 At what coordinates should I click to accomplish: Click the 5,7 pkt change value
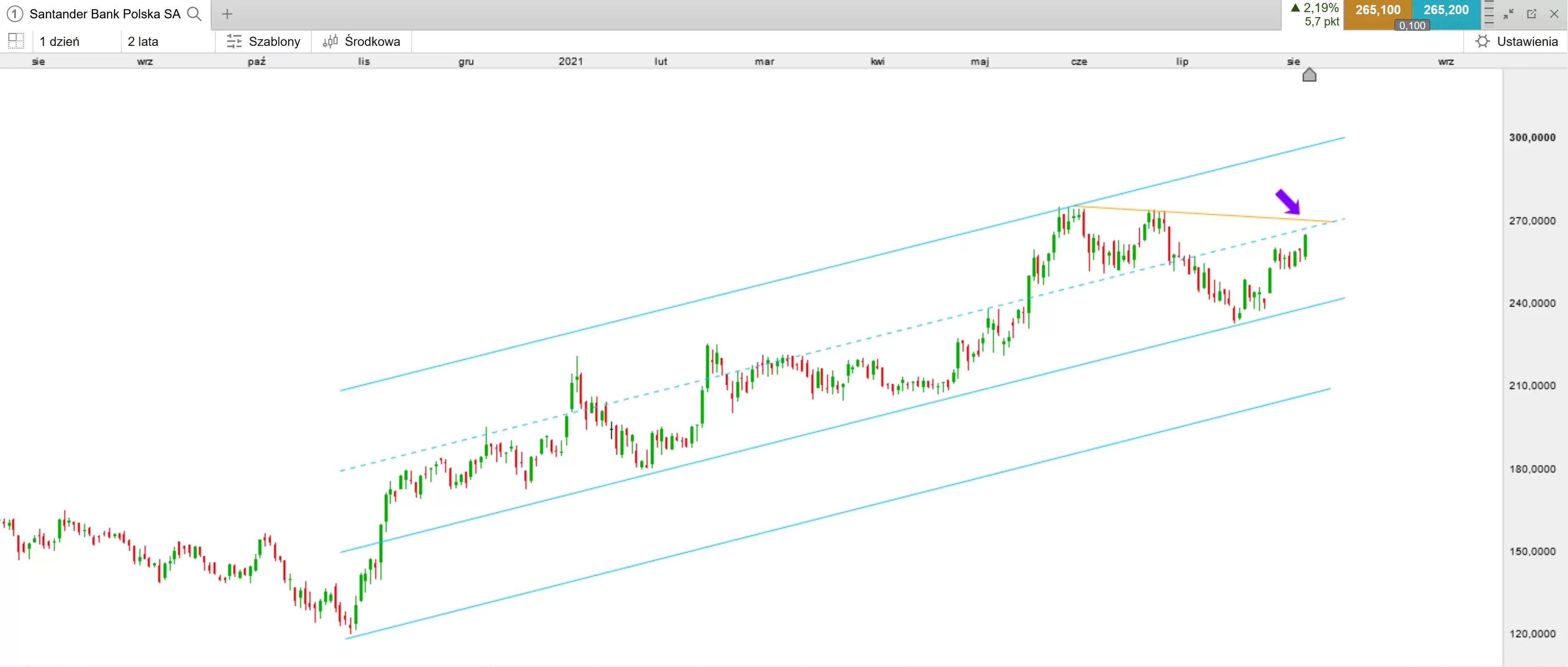click(x=1321, y=22)
